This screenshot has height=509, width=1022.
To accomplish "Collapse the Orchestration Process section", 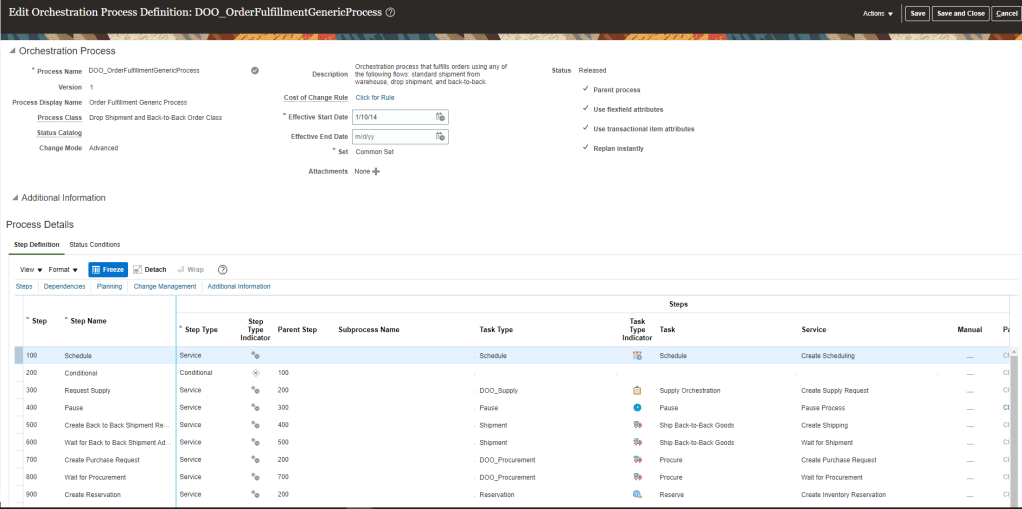I will [x=12, y=51].
